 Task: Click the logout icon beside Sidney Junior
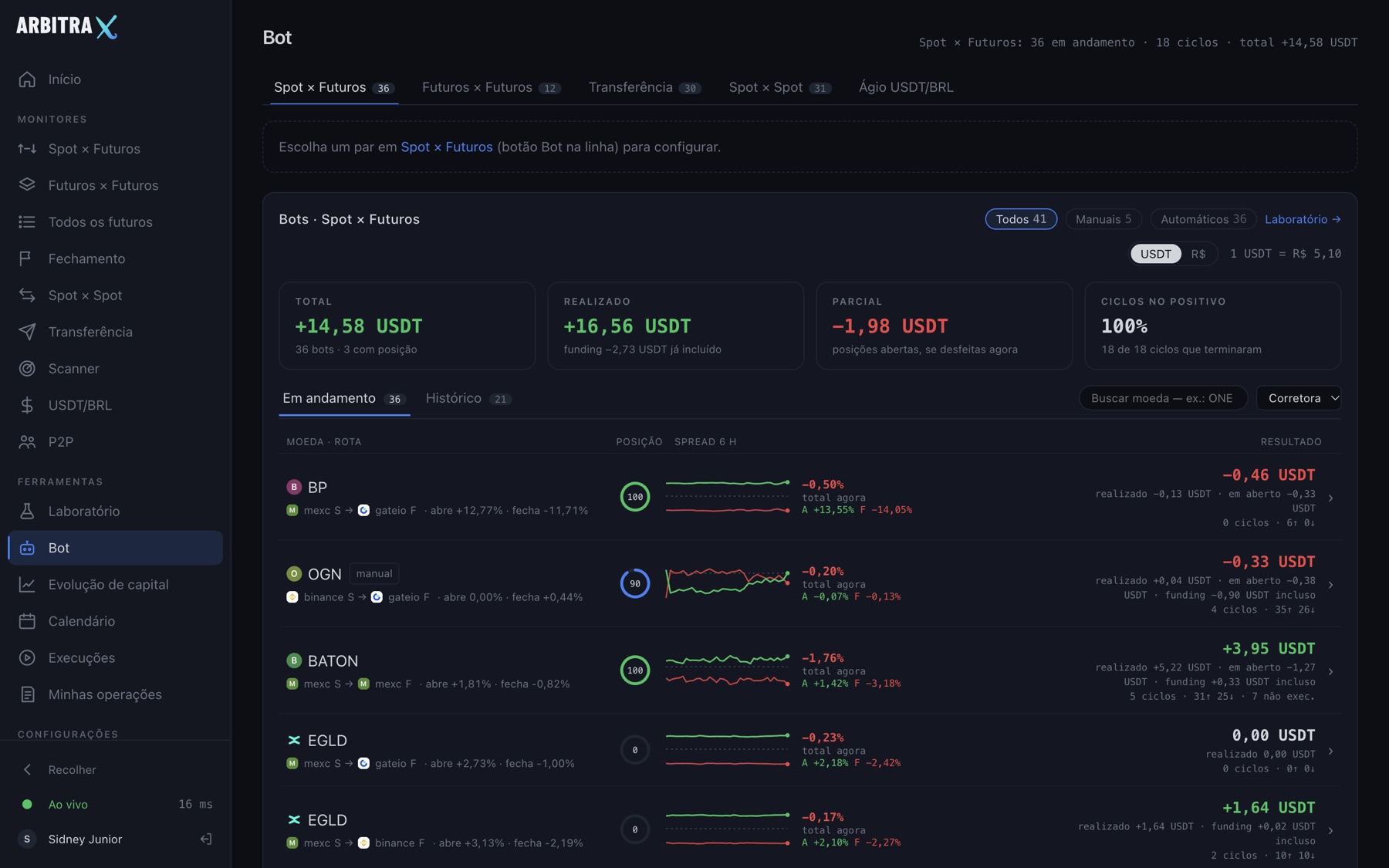pos(206,839)
